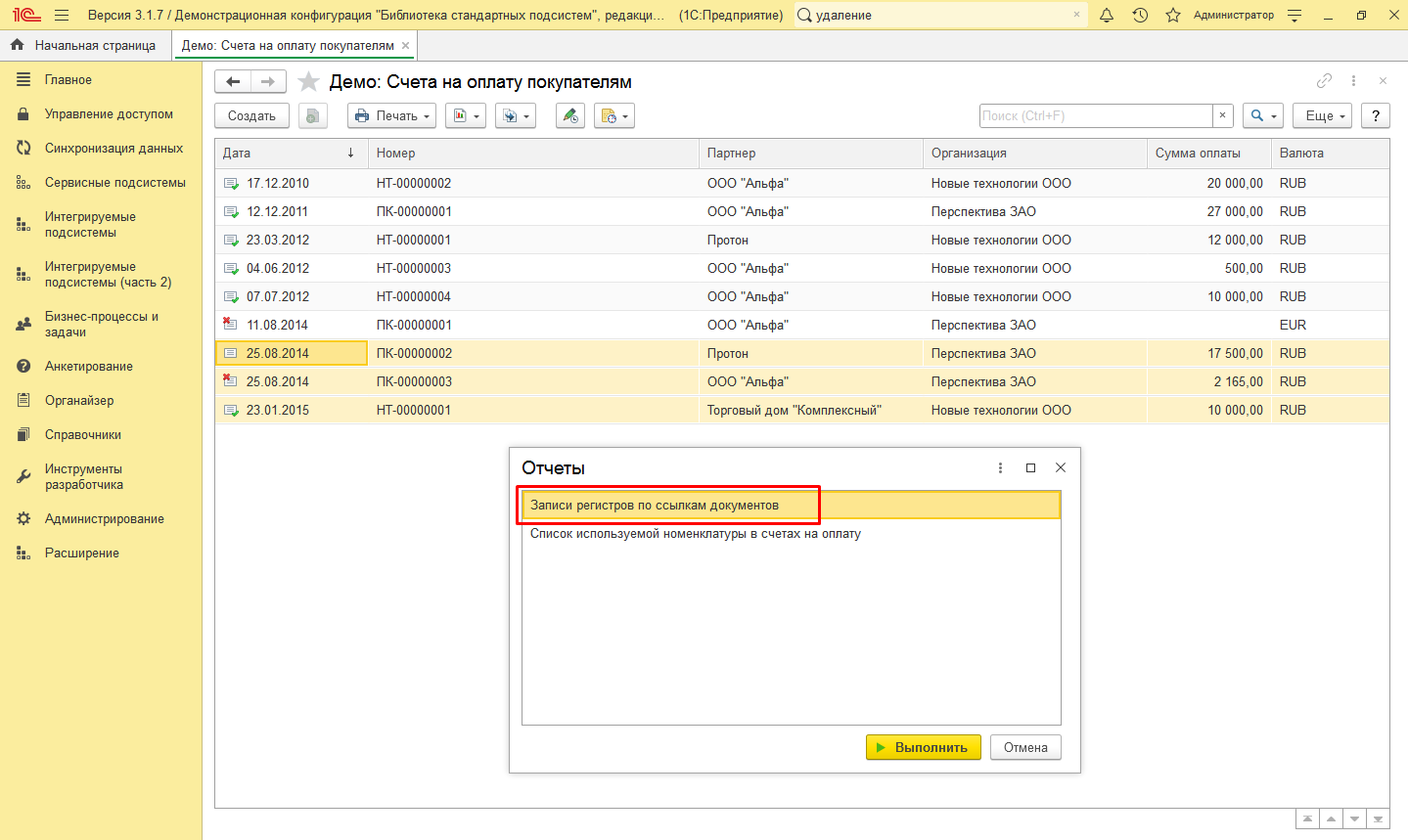Click the EUR currency cell
Image resolution: width=1408 pixels, height=840 pixels.
click(1331, 326)
